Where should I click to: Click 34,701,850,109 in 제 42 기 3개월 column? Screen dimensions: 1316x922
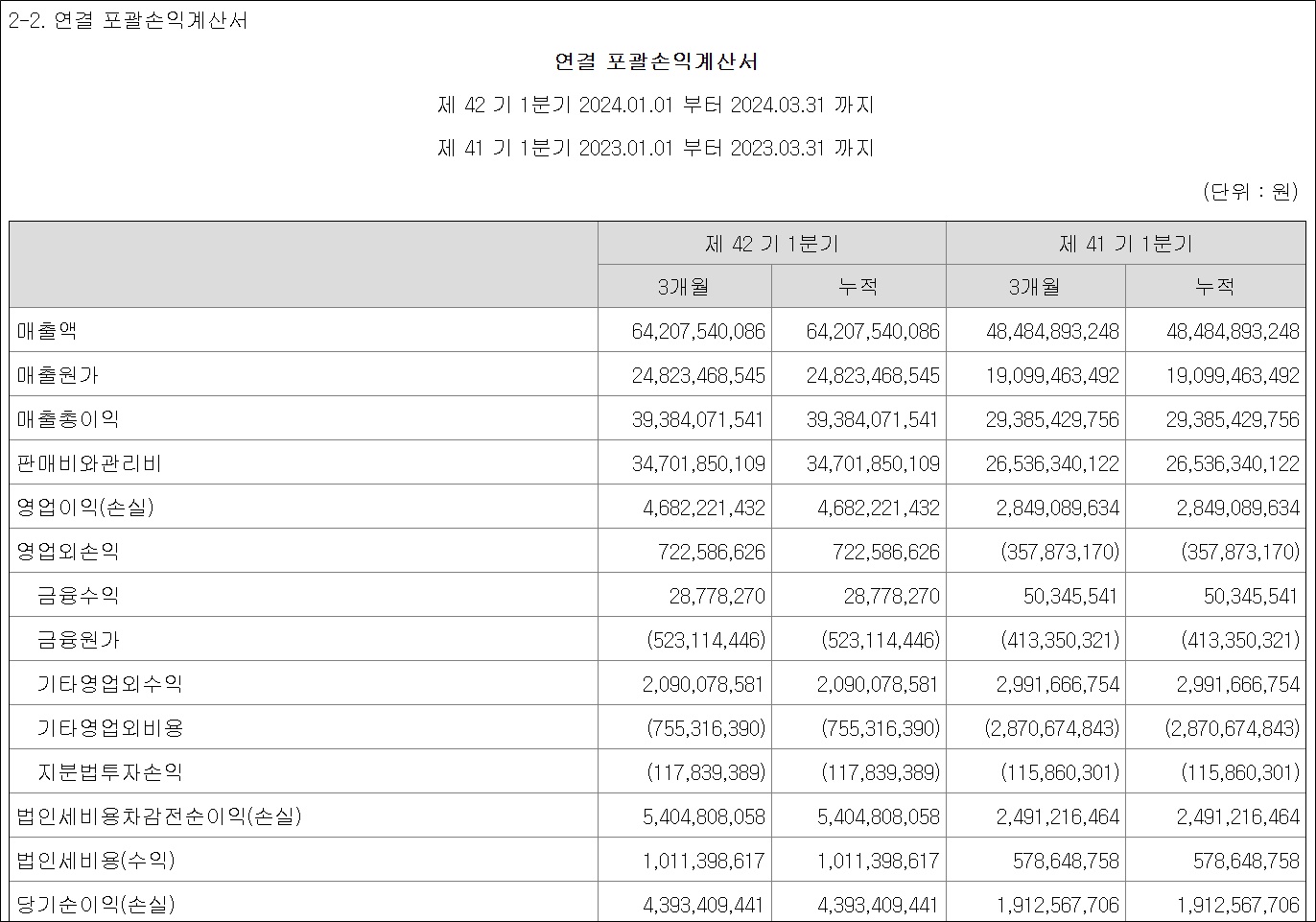[698, 463]
